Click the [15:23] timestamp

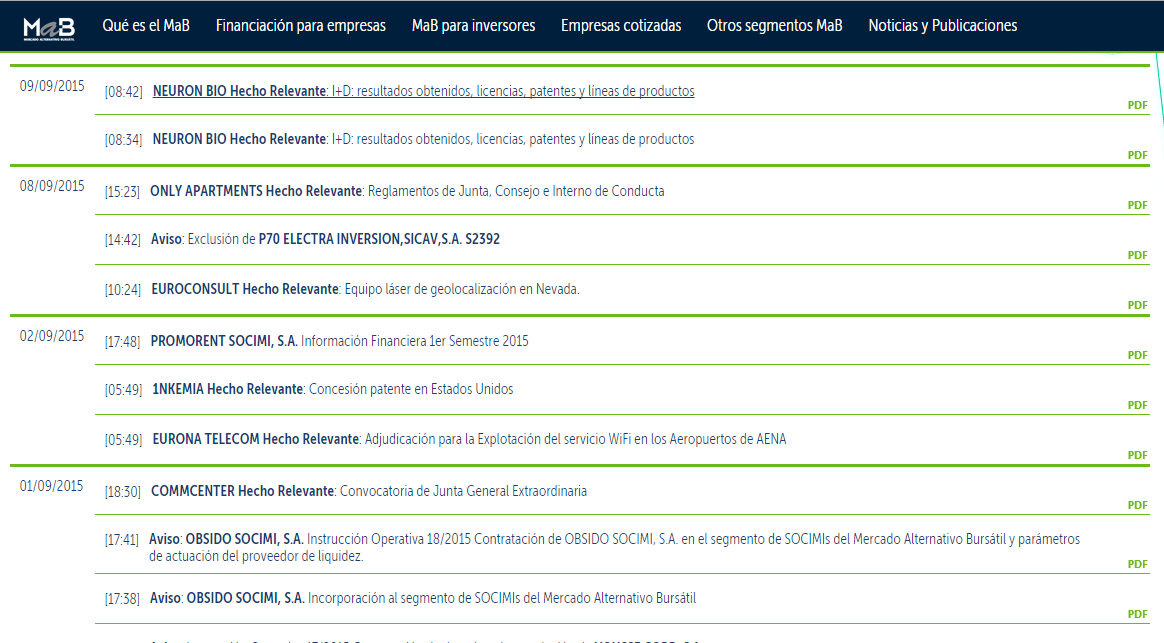point(122,192)
